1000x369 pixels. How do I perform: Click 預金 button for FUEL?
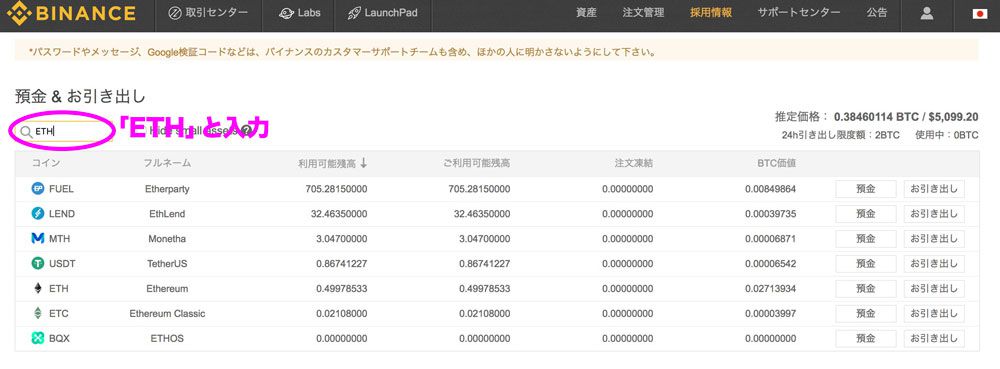tap(865, 189)
